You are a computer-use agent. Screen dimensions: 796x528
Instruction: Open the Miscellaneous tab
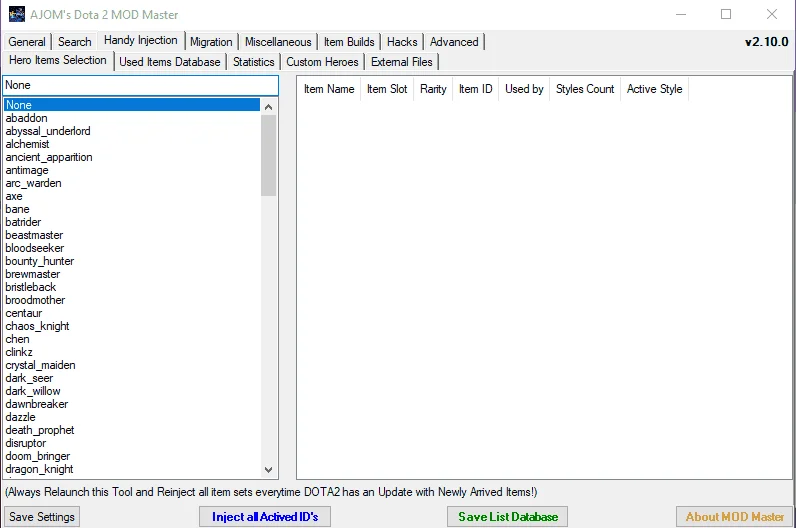tap(278, 42)
